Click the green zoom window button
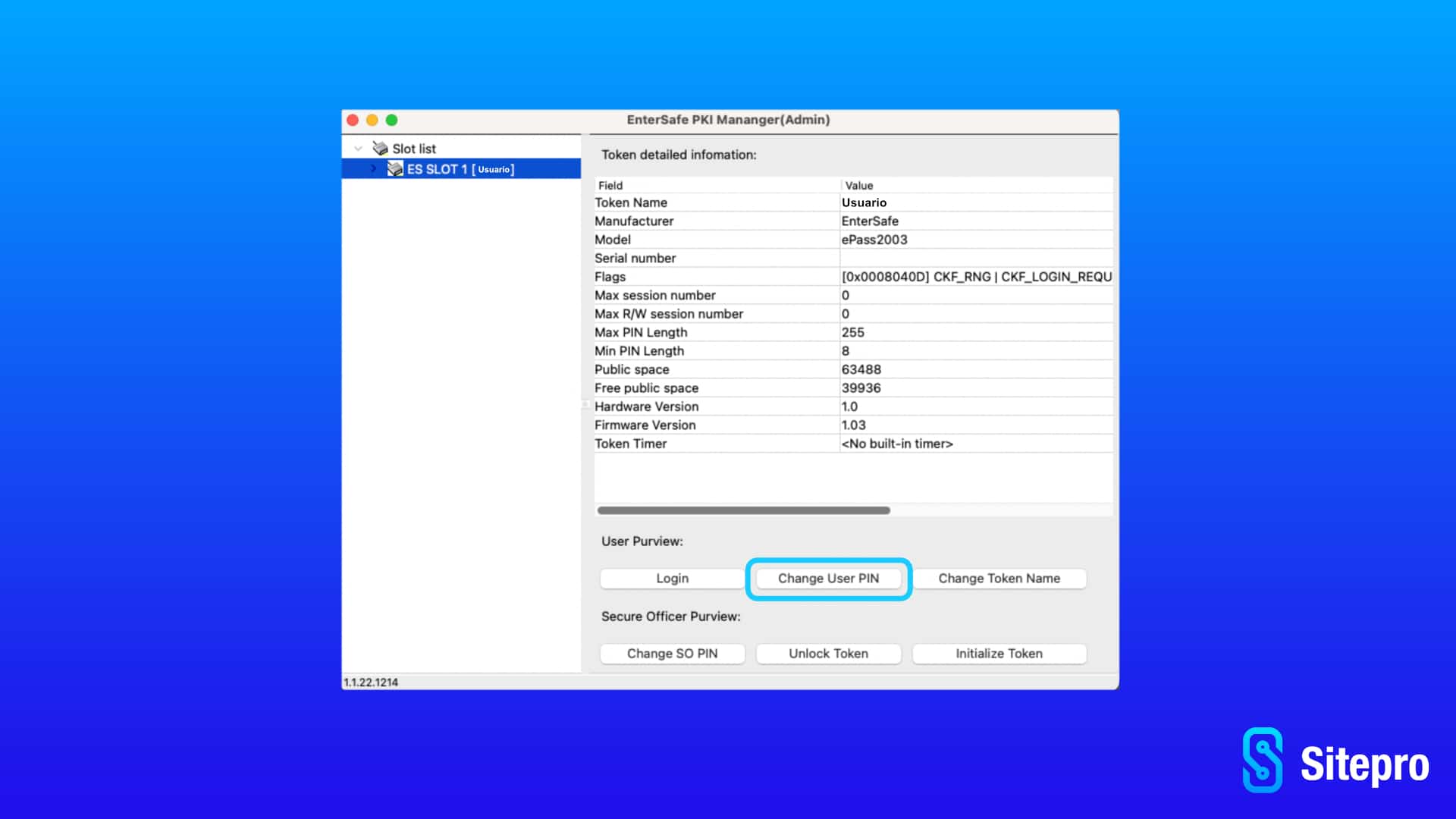Viewport: 1456px width, 819px height. (x=391, y=120)
